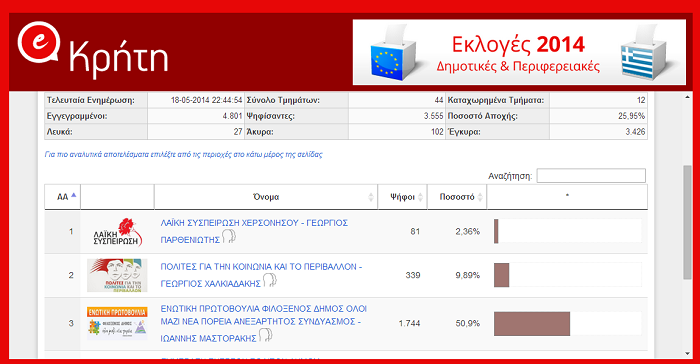Click the Λαϊκή Συσπείρωση party logo

click(x=117, y=232)
